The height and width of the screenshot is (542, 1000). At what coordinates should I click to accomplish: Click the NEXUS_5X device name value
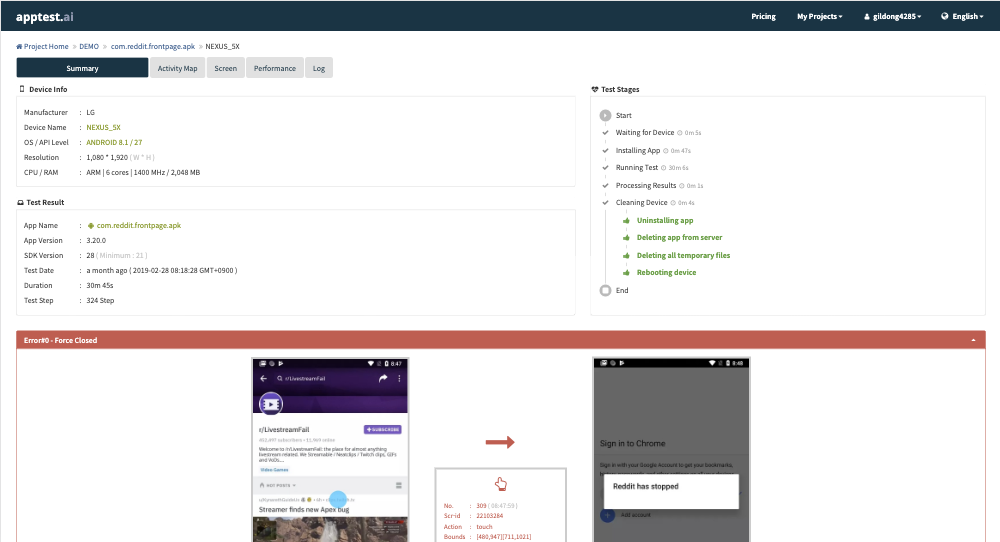tap(103, 128)
